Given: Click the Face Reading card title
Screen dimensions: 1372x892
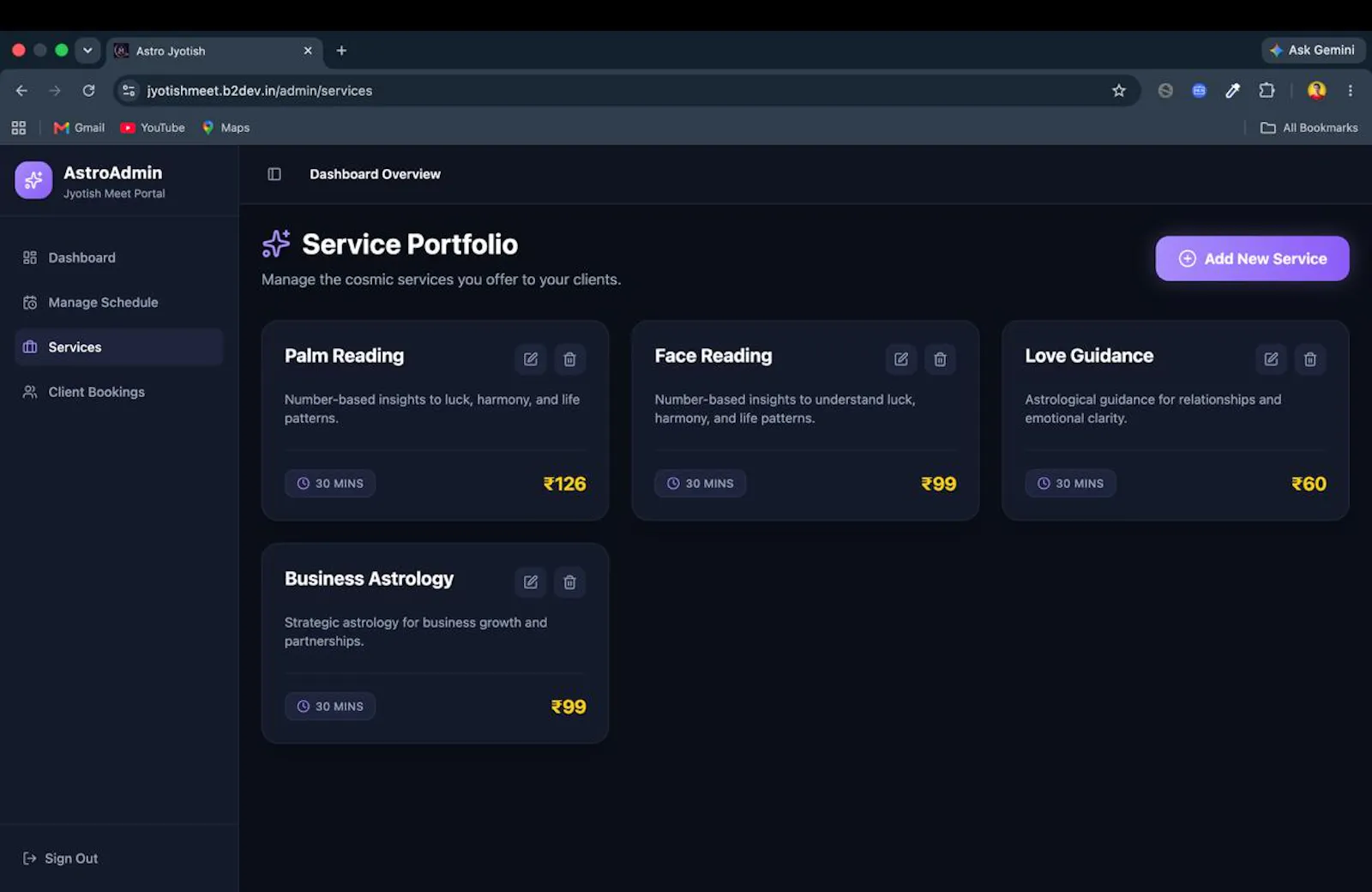Looking at the screenshot, I should coord(713,356).
